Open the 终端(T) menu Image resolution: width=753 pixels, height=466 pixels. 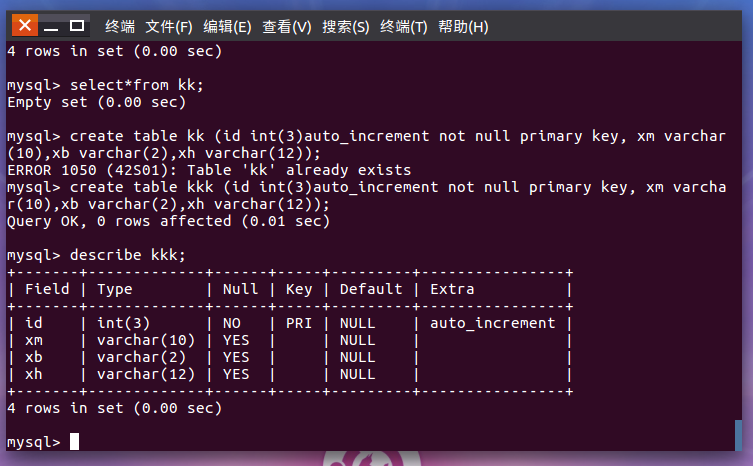pyautogui.click(x=404, y=26)
